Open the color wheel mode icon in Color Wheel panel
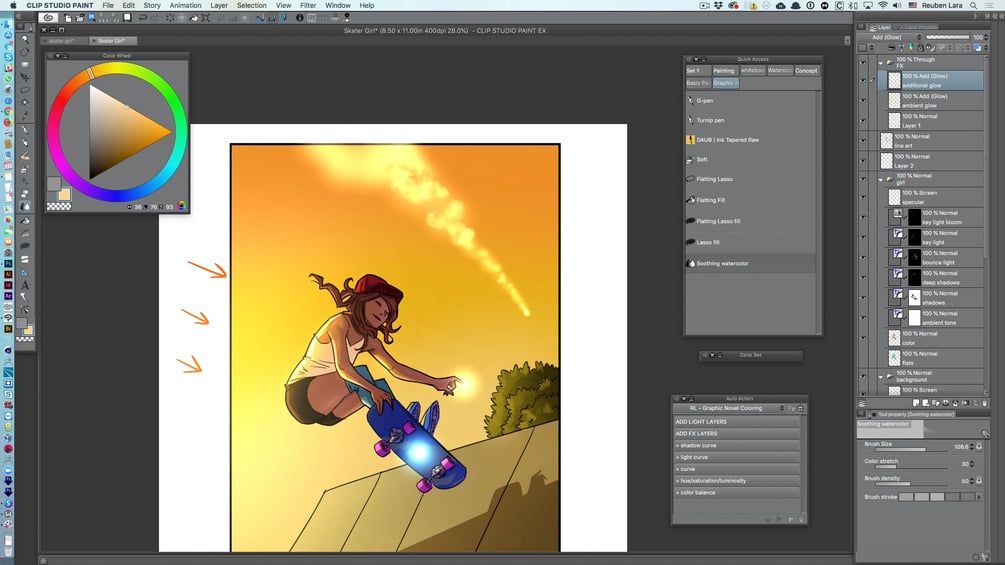 182,206
